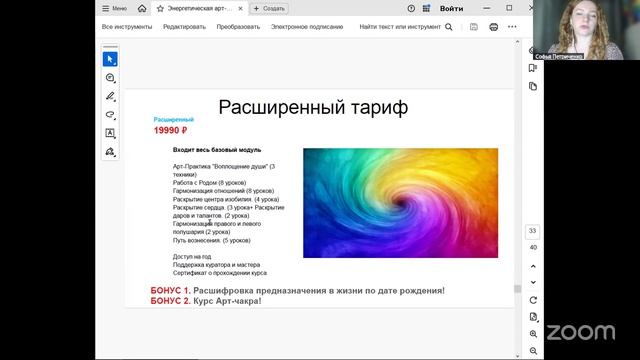Click the БОНУС 2 Курс Арт-чакра line
The height and width of the screenshot is (360, 640).
tap(206, 301)
